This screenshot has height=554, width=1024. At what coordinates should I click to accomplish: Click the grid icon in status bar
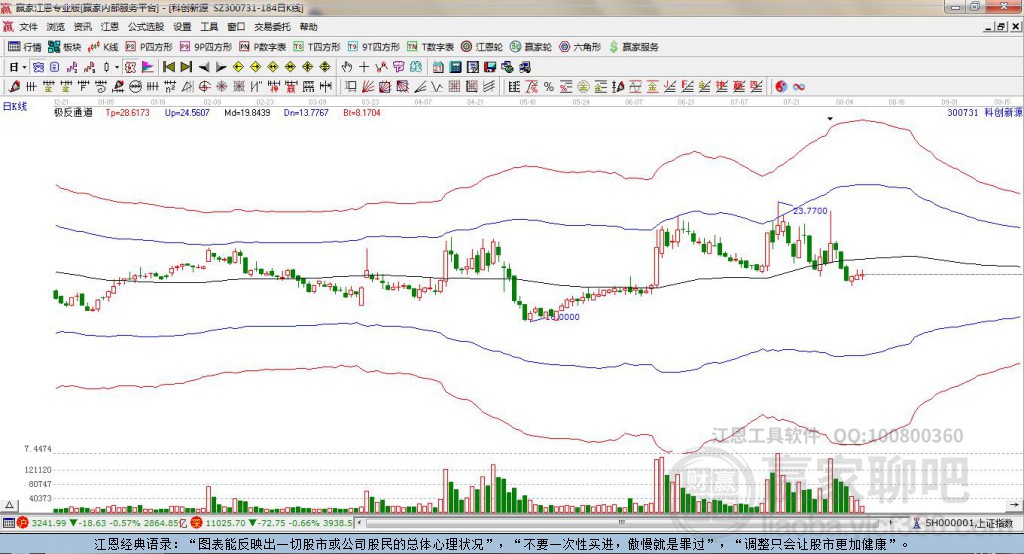(8, 523)
